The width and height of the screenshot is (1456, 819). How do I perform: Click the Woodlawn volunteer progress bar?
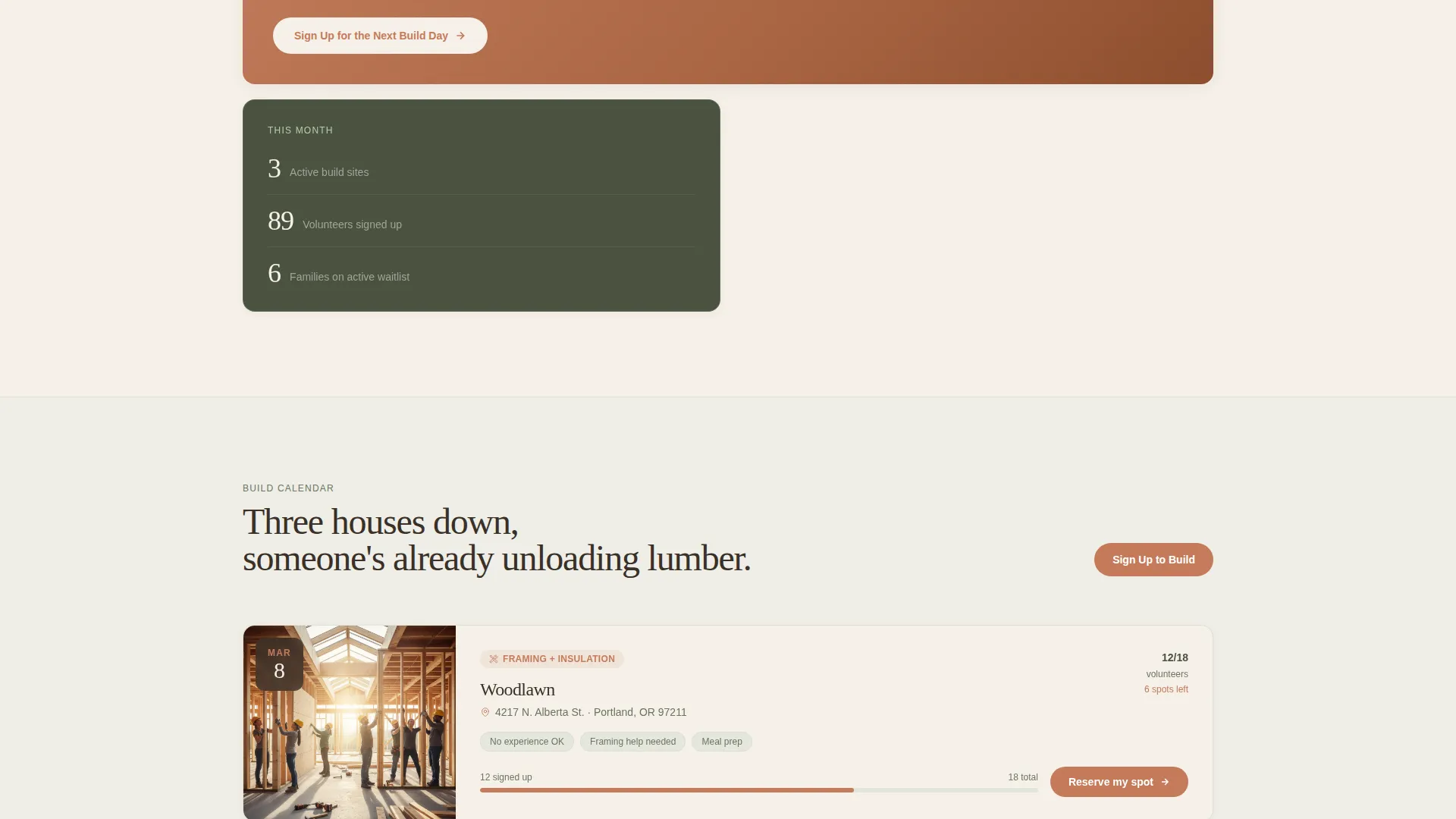coord(759,790)
